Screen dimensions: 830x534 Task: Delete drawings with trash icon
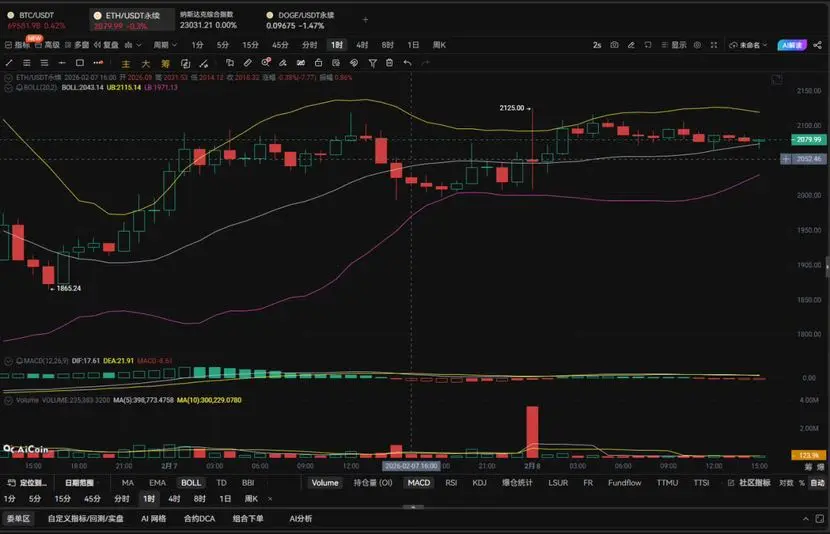click(390, 63)
